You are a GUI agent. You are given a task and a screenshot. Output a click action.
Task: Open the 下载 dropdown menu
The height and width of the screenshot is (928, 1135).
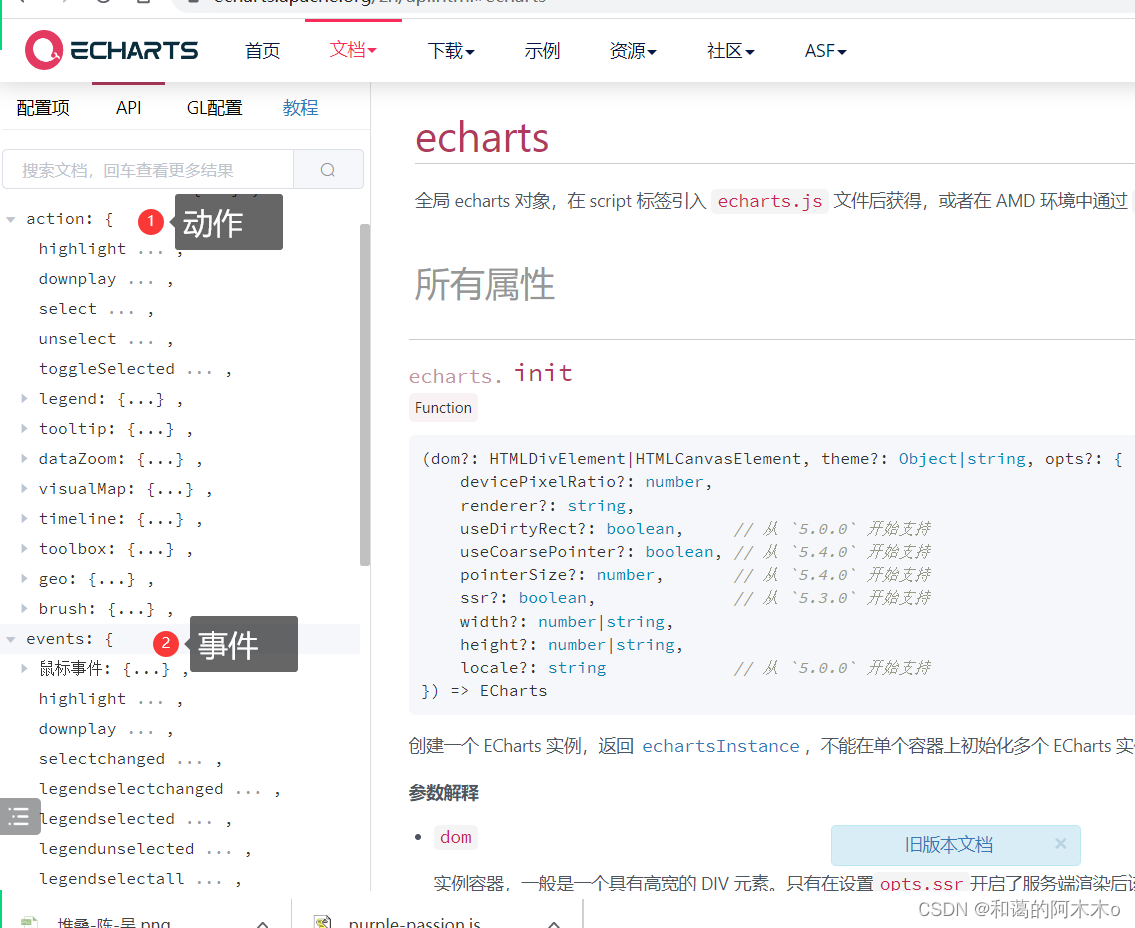coord(450,51)
